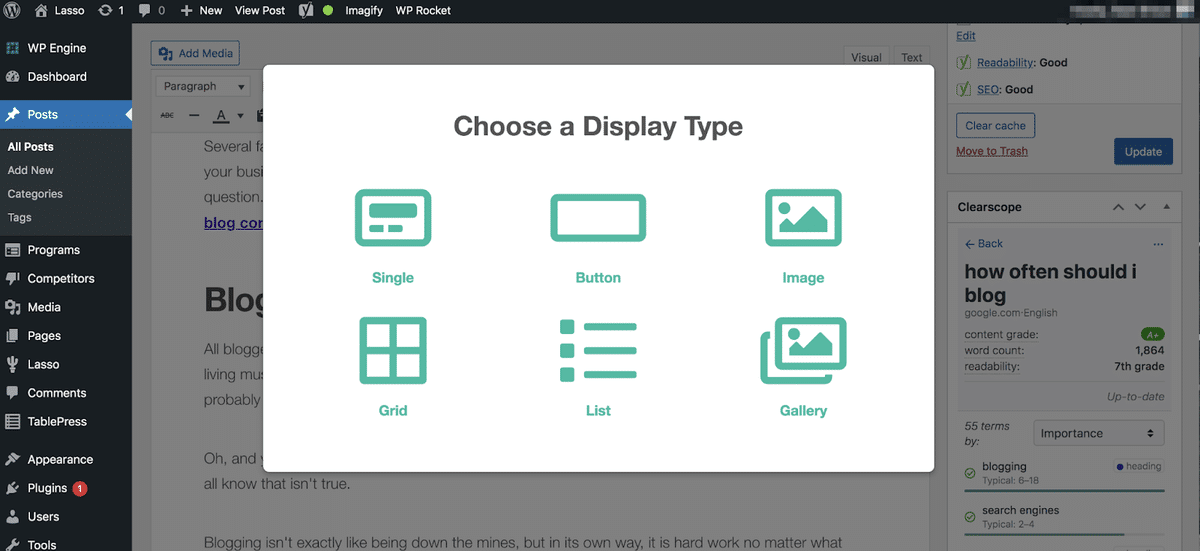Image resolution: width=1200 pixels, height=551 pixels.
Task: Open the text color dropdown arrow
Action: (240, 116)
